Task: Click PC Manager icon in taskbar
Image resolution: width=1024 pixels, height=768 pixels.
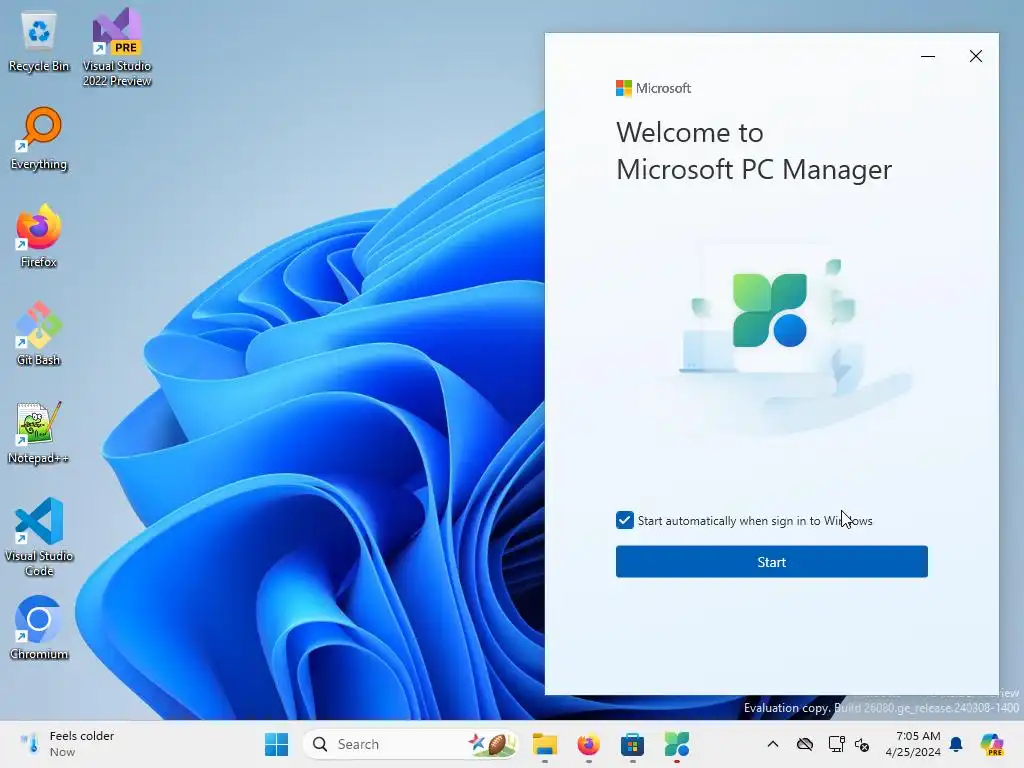Action: 677,744
